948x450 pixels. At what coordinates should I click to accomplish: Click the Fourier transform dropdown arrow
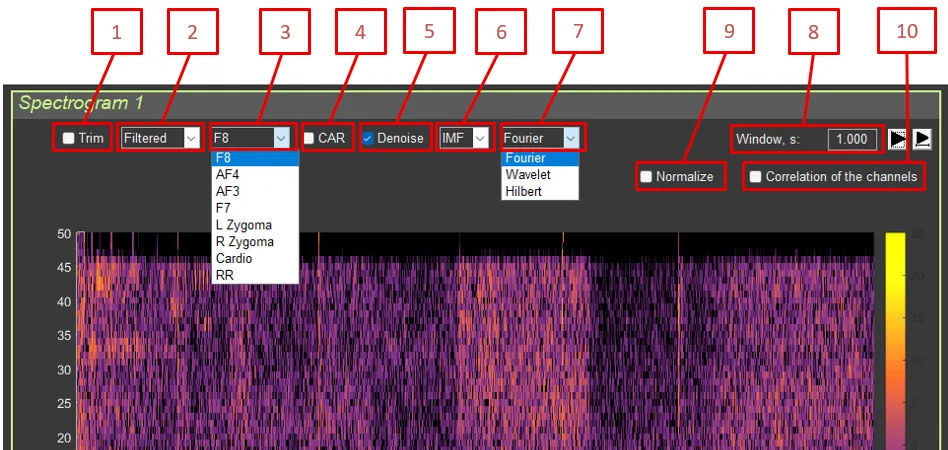pos(570,138)
